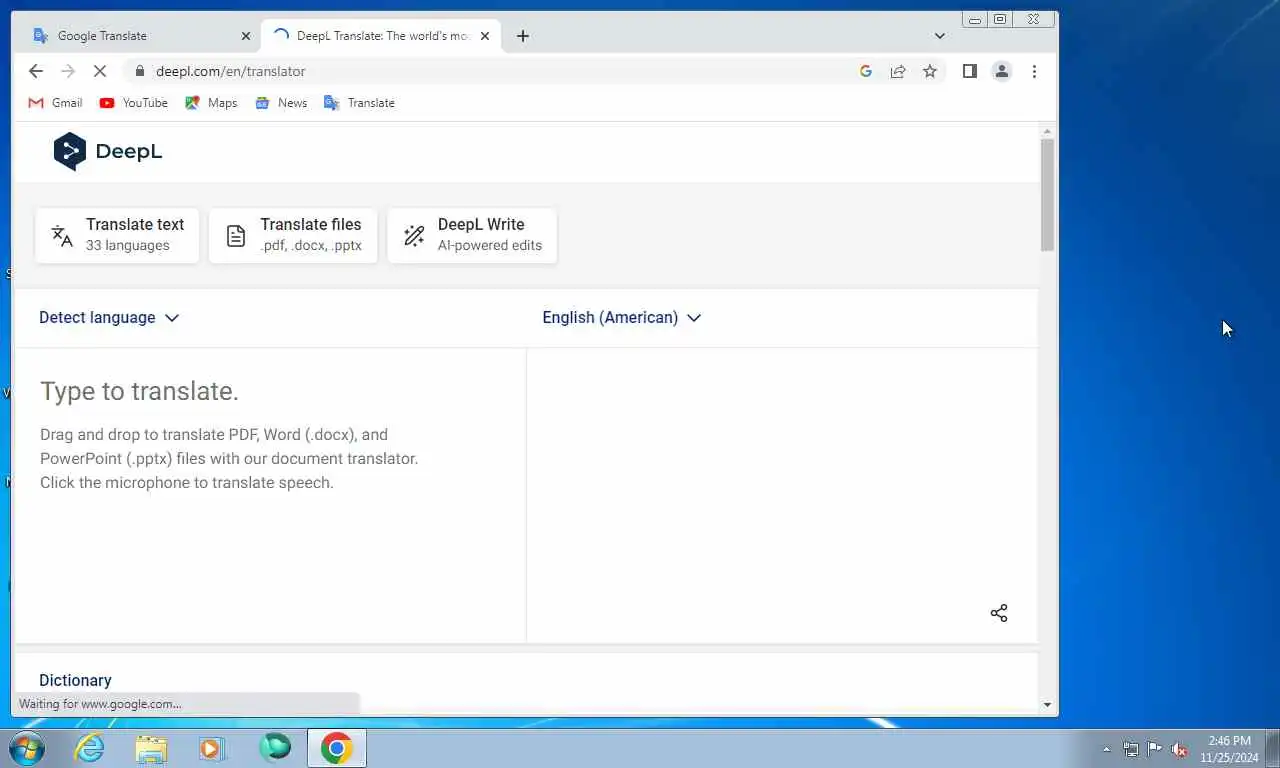This screenshot has width=1280, height=768.
Task: Go forward to the next page
Action: pos(68,71)
